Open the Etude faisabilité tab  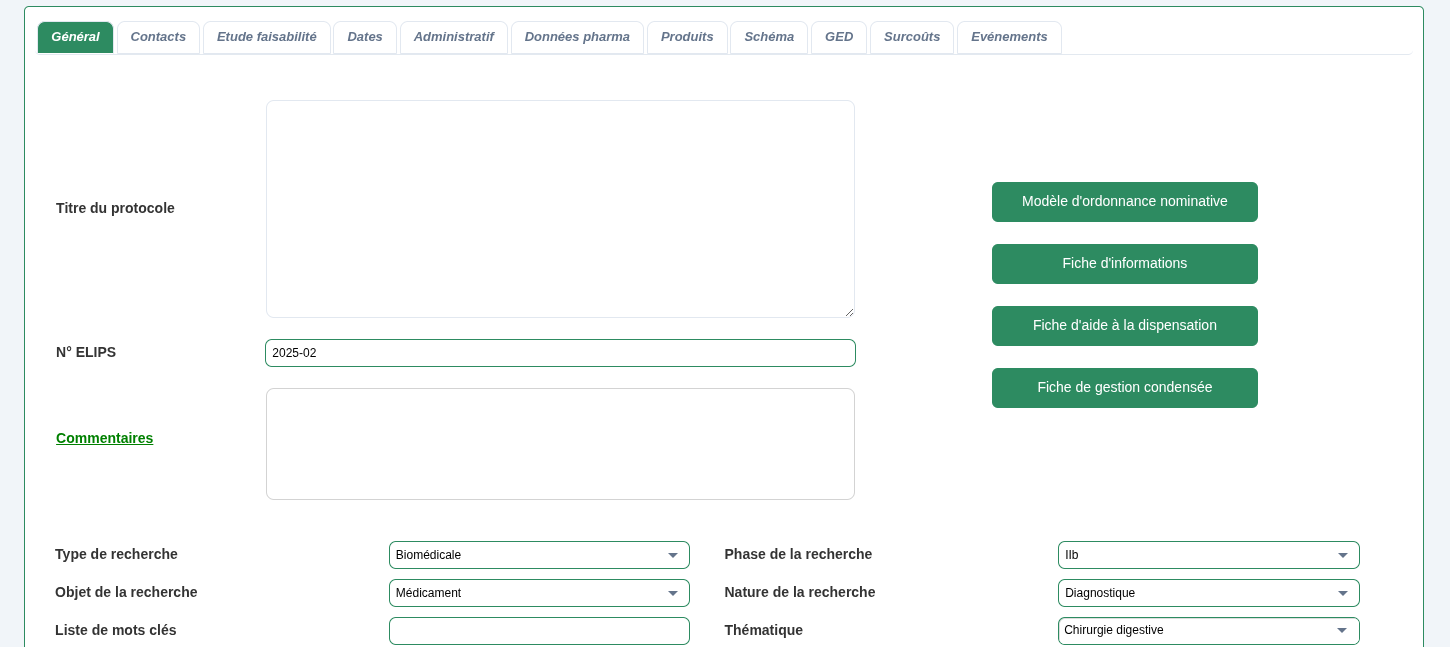(267, 37)
